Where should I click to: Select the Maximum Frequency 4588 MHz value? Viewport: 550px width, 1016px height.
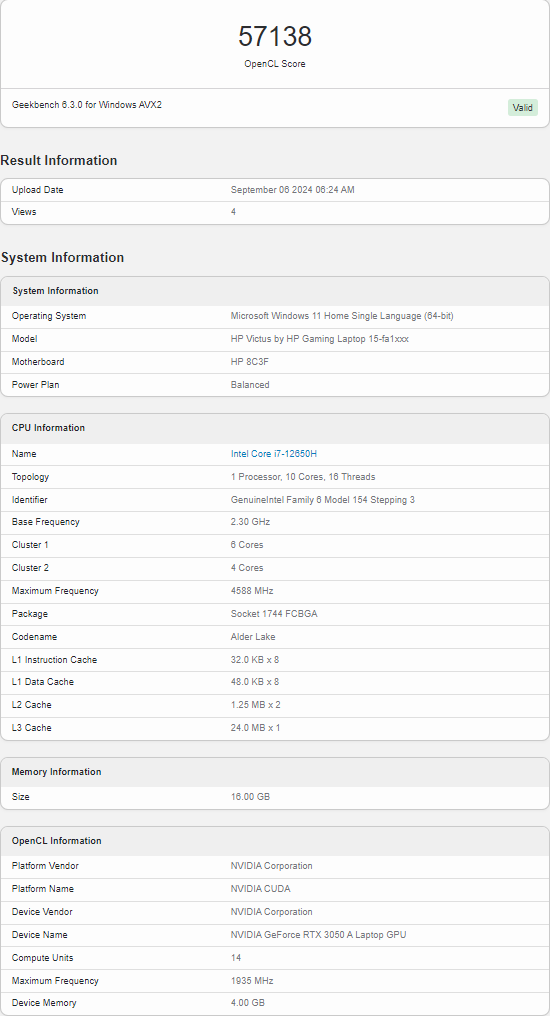(252, 591)
